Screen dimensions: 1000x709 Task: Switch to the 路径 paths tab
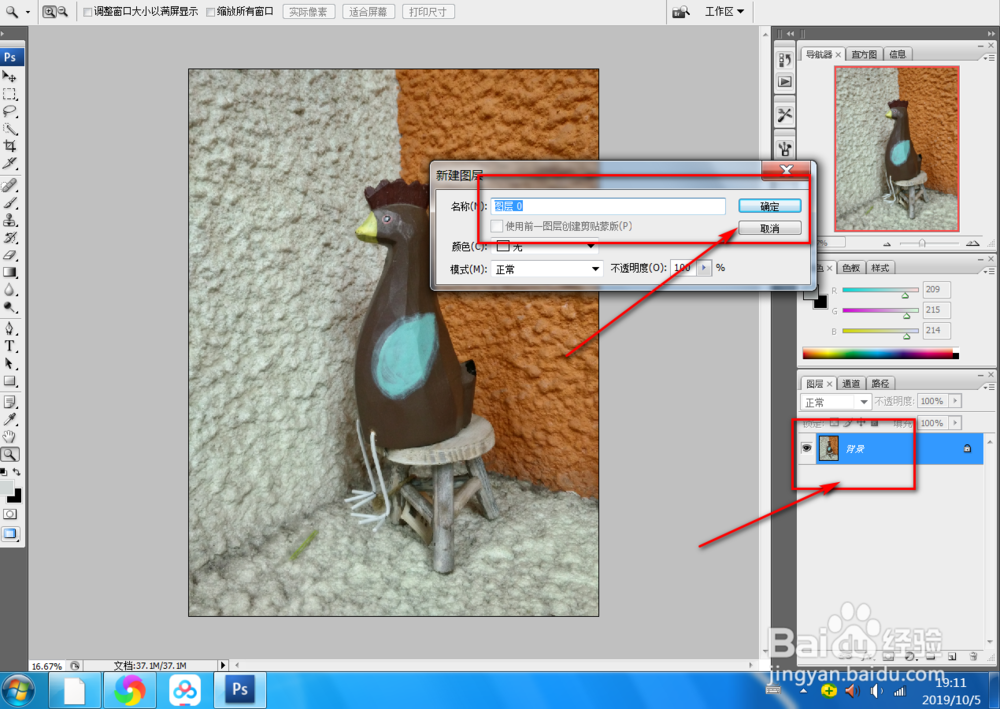[x=880, y=383]
